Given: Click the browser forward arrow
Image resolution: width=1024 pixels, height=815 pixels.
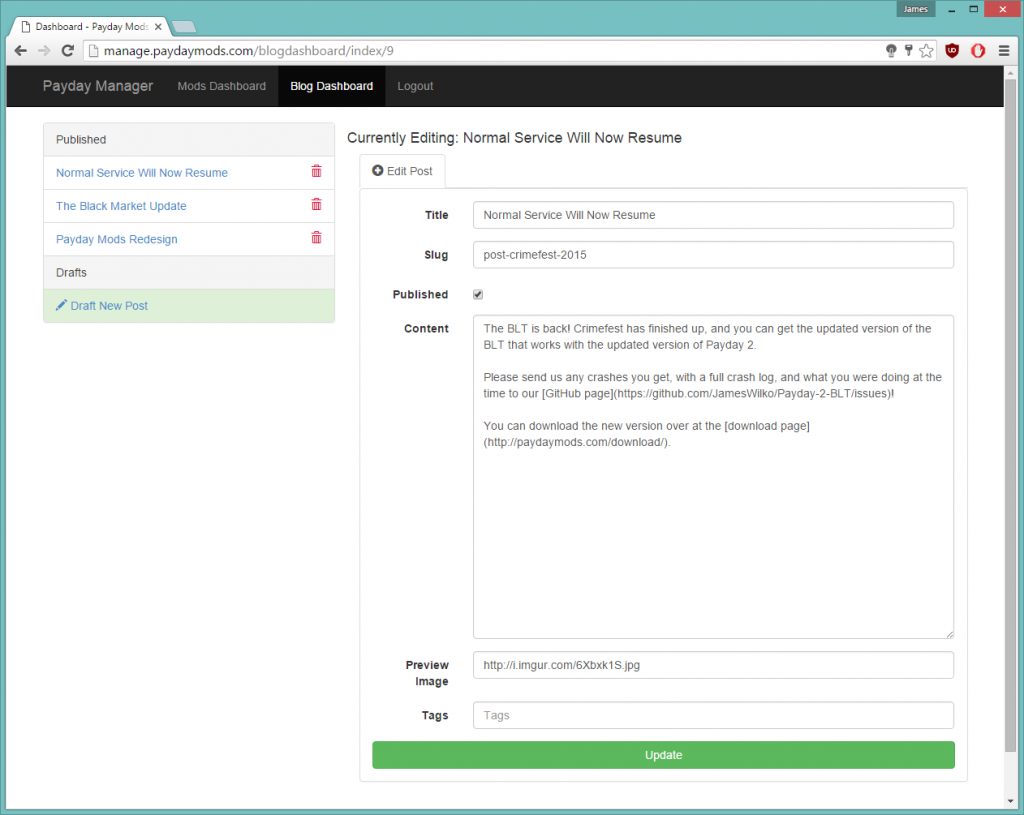Looking at the screenshot, I should [44, 50].
